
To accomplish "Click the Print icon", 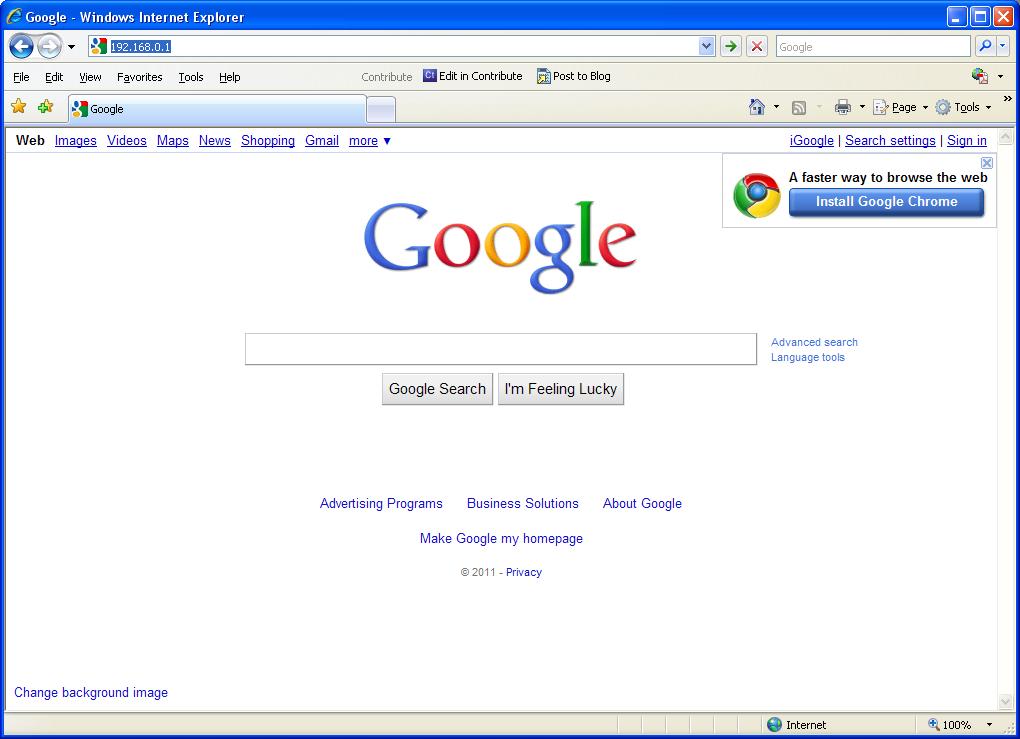I will [842, 107].
